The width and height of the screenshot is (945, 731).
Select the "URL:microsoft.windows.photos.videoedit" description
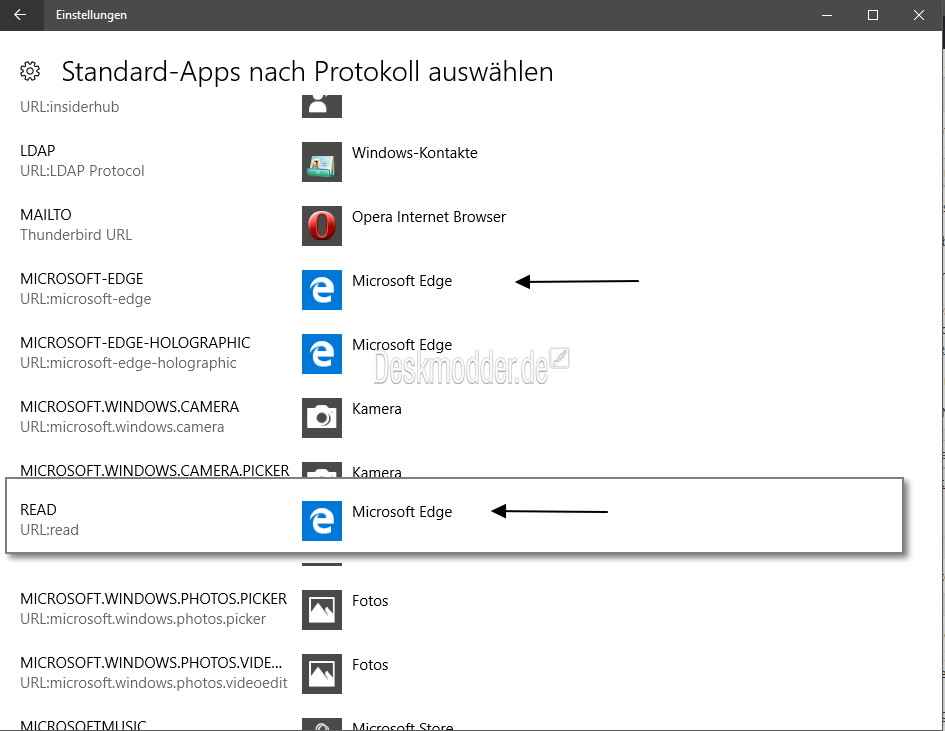tap(154, 683)
